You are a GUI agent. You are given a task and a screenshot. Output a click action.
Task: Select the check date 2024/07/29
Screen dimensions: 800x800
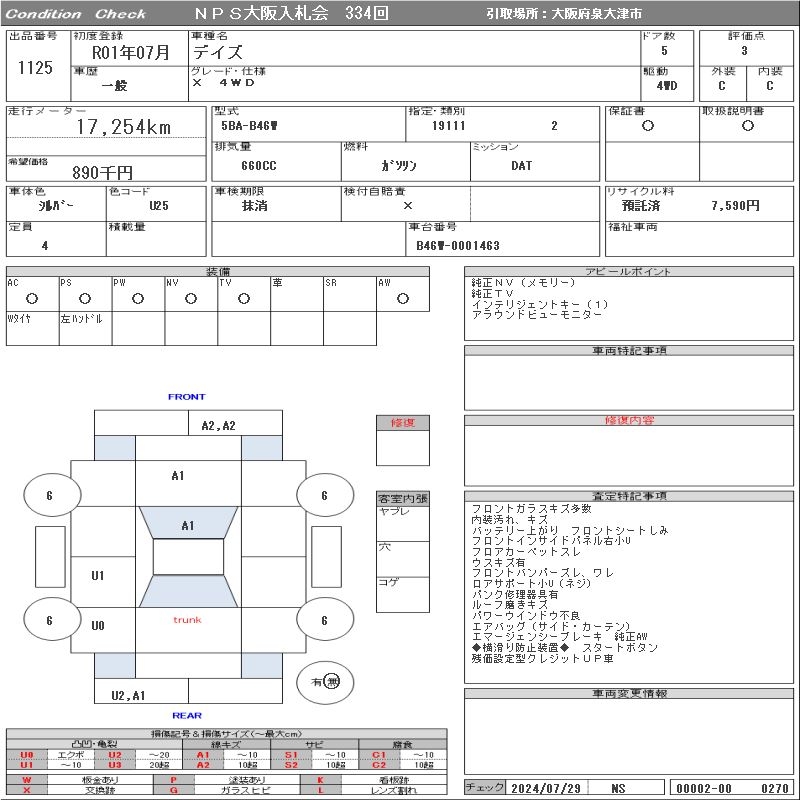point(546,788)
